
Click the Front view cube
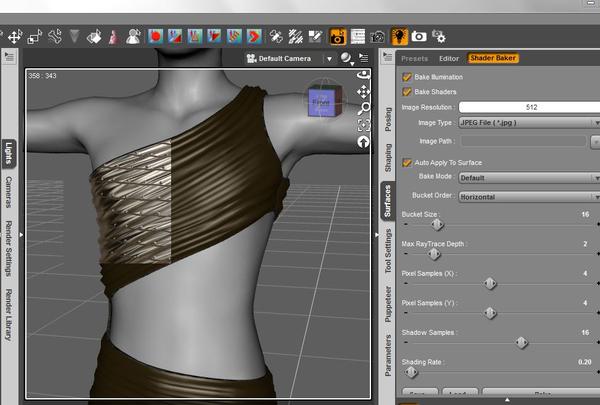(323, 101)
